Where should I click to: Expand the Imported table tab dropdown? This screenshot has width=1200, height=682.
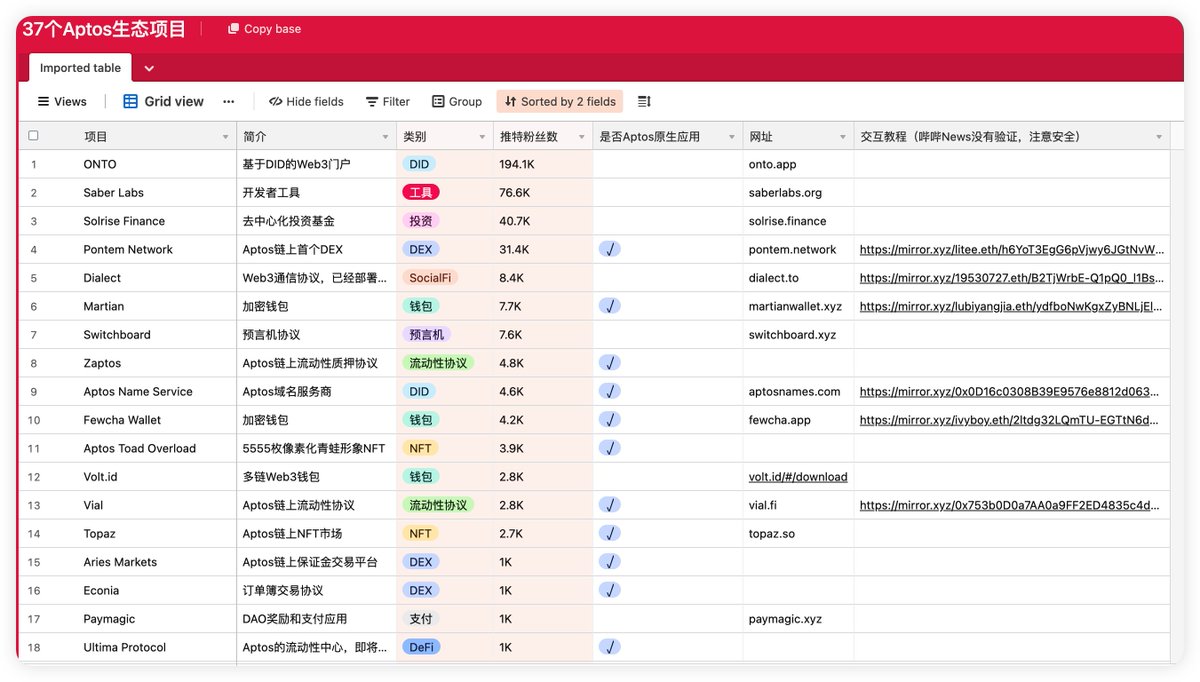[x=148, y=67]
